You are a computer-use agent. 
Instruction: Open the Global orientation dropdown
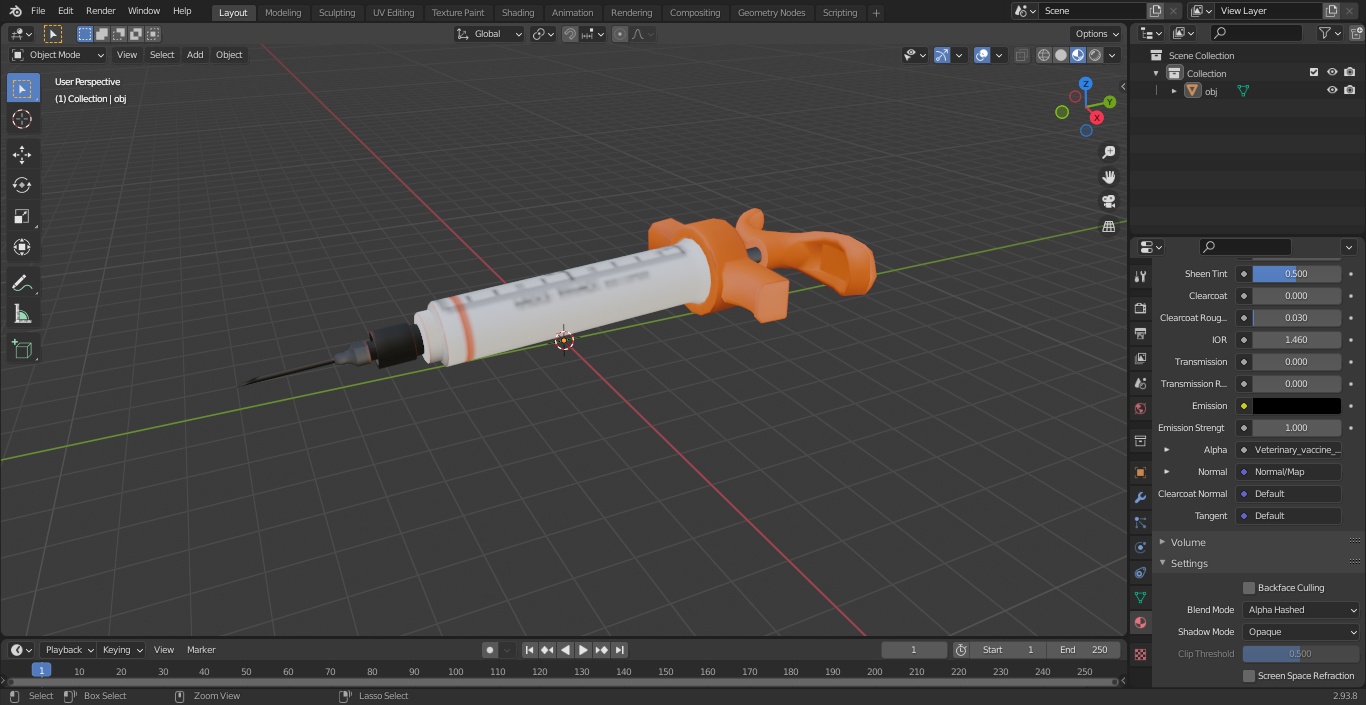[490, 34]
